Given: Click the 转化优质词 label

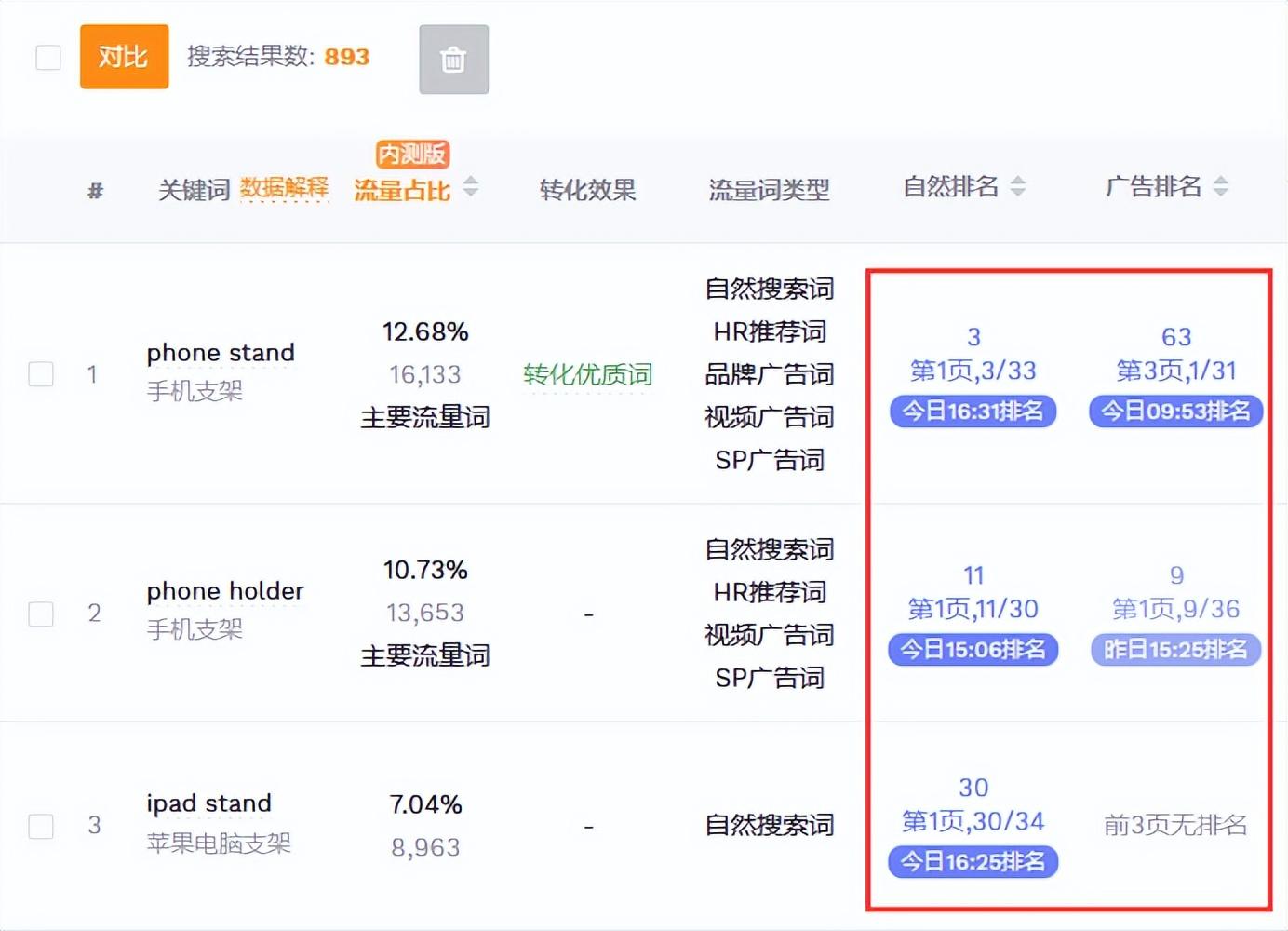Looking at the screenshot, I should [588, 374].
